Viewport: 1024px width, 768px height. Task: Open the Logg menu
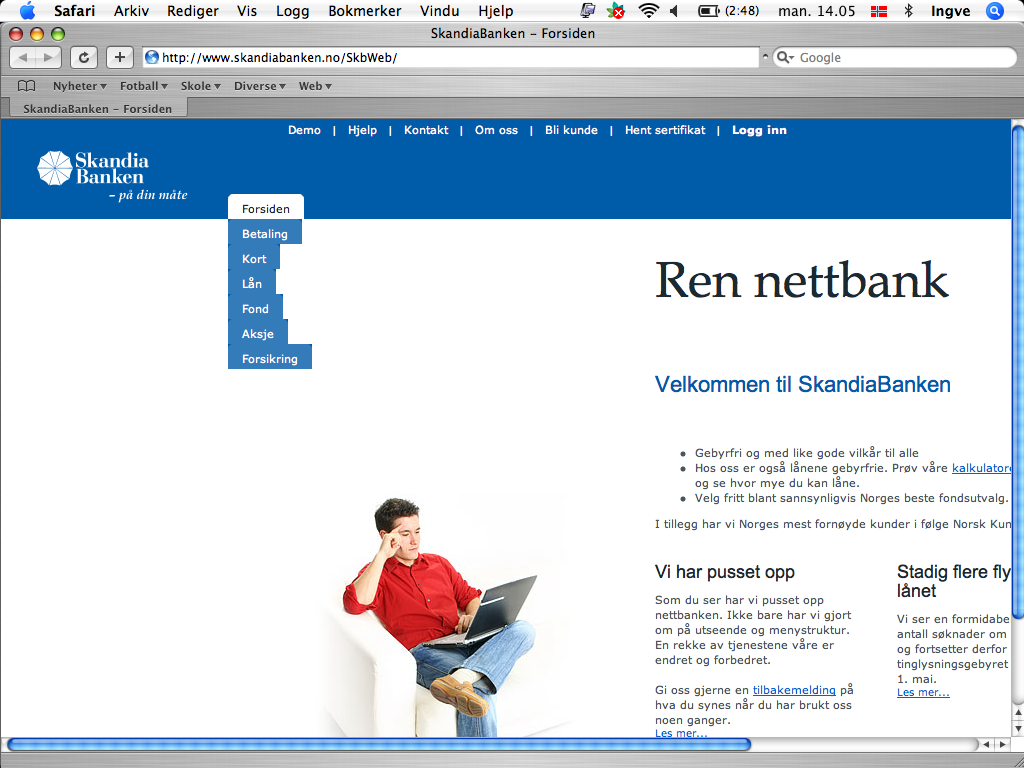coord(293,10)
